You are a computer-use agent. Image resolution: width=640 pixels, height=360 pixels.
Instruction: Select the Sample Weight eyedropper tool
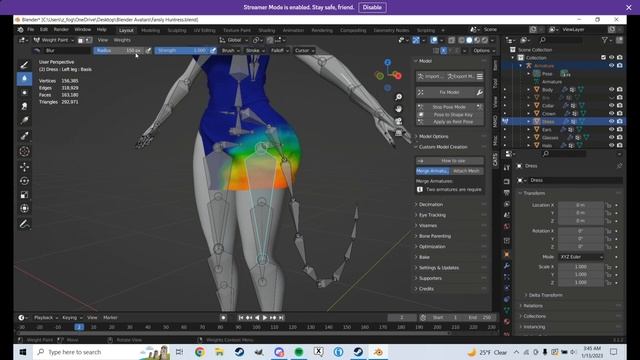24,136
